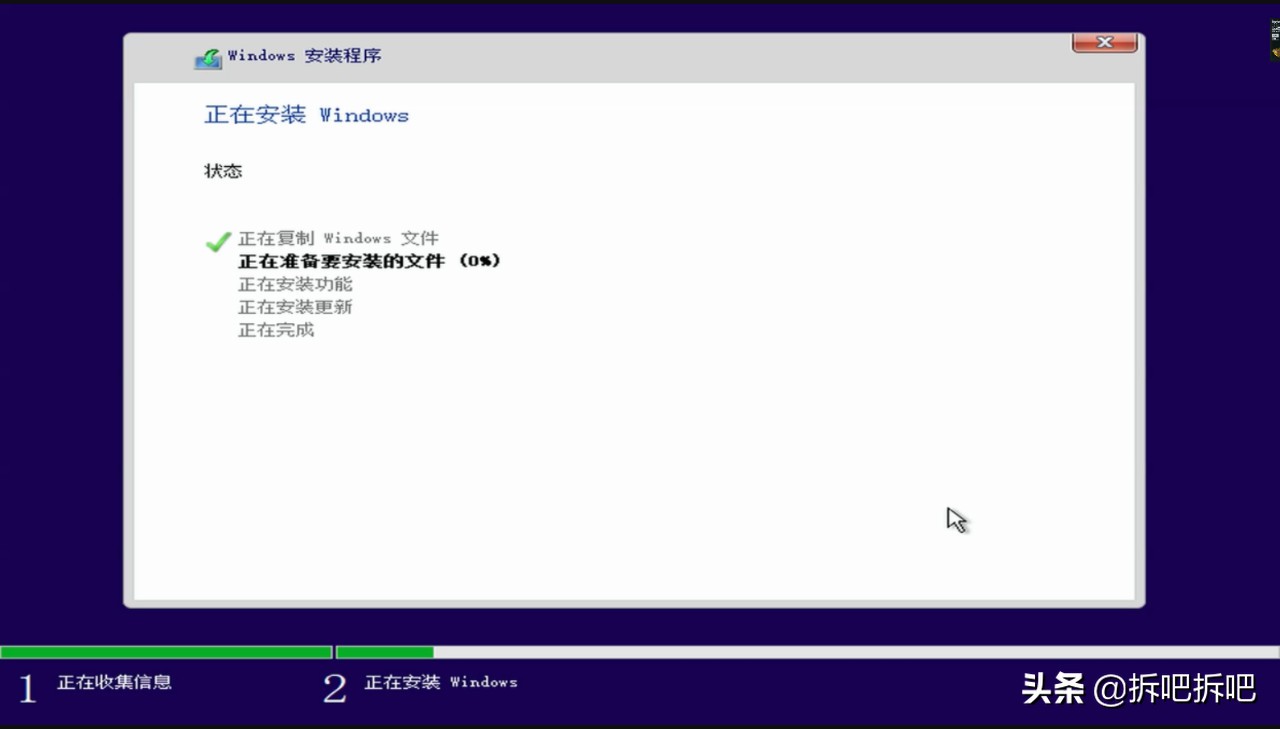Image resolution: width=1280 pixels, height=729 pixels.
Task: Click the step 1 numeral at the bottom
Action: click(x=27, y=685)
